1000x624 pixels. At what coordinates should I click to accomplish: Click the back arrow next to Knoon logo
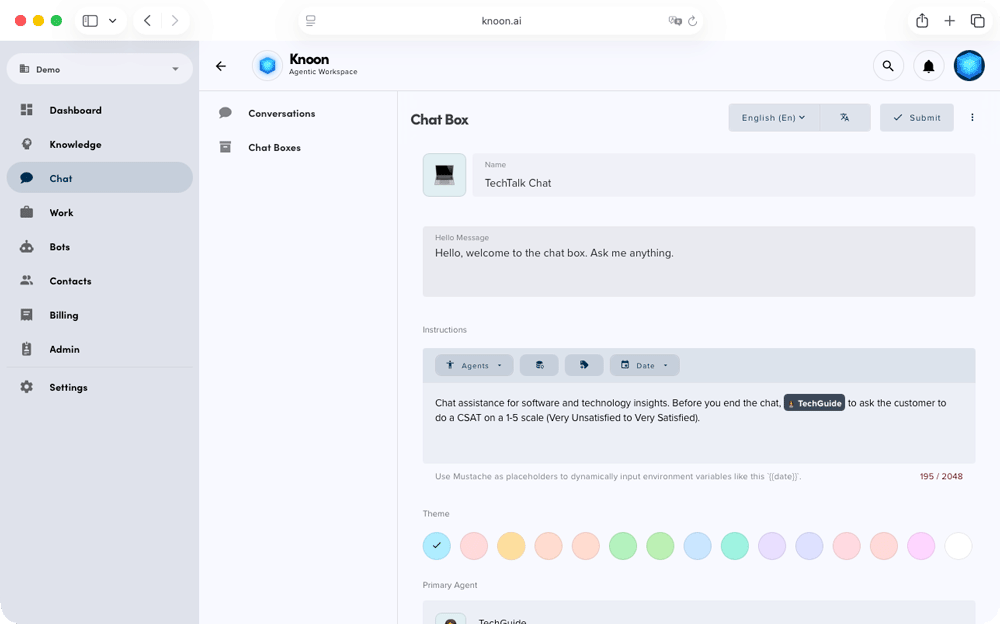[x=221, y=66]
